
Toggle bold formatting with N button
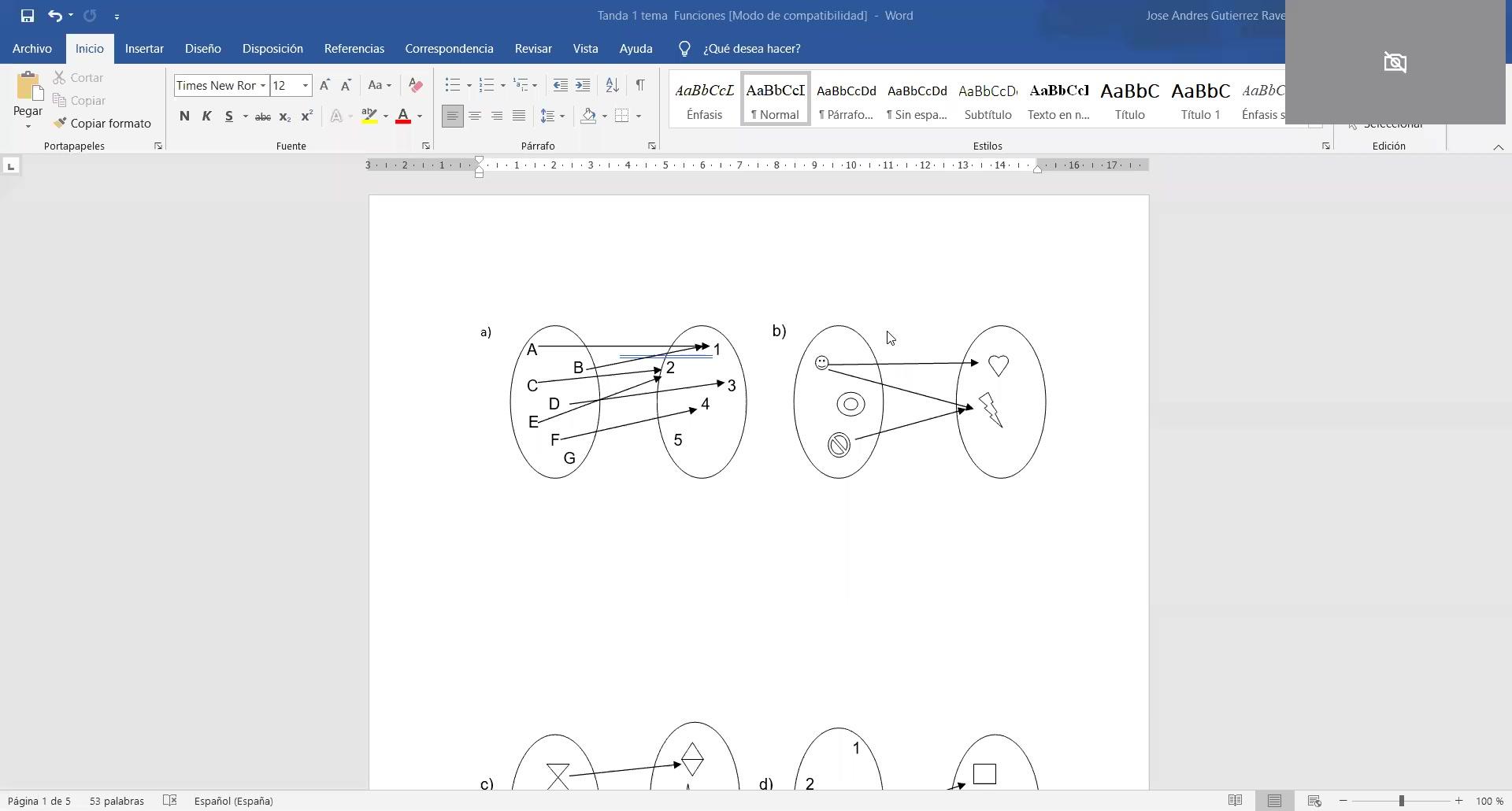pyautogui.click(x=184, y=117)
